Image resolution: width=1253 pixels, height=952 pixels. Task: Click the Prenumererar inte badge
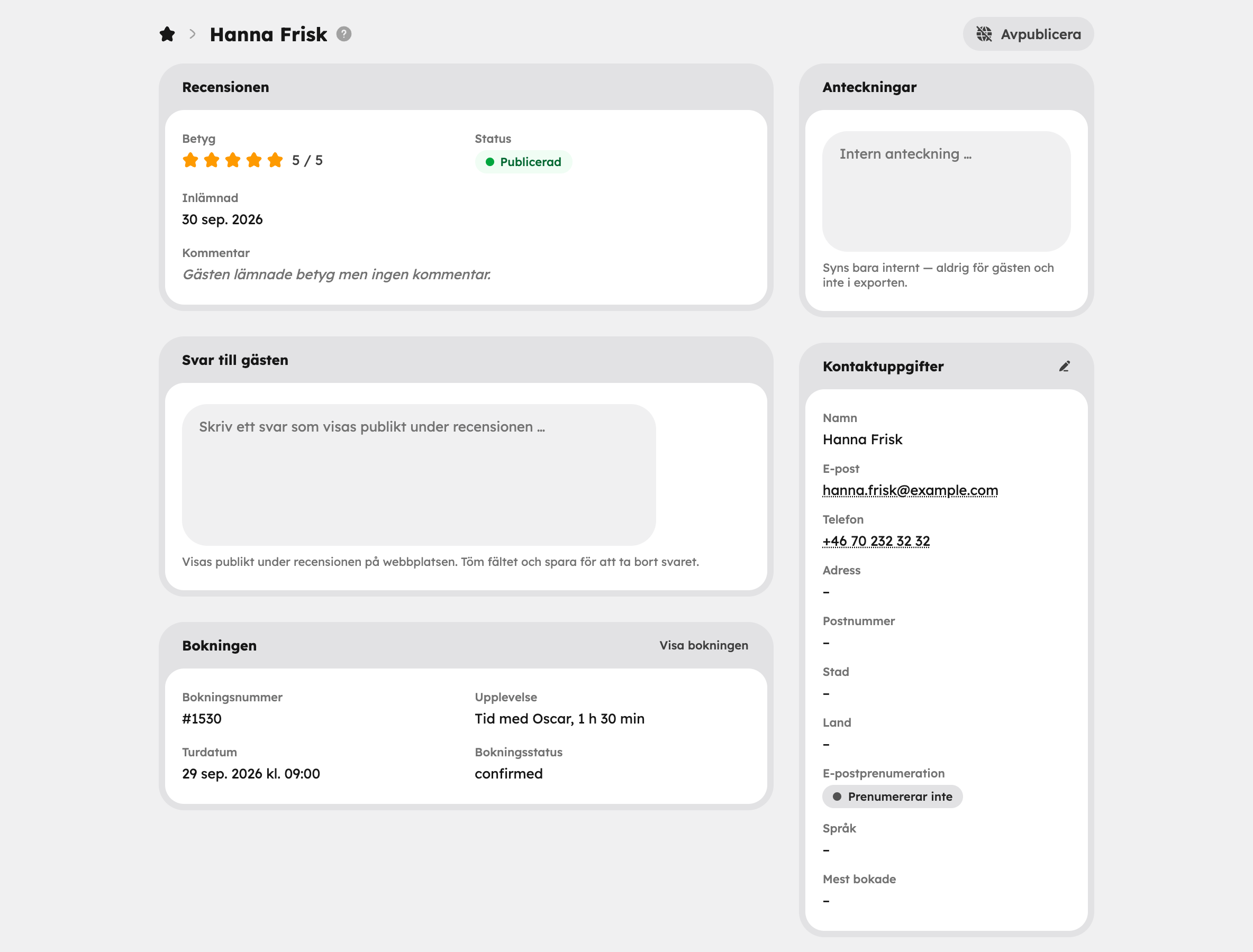tap(893, 796)
